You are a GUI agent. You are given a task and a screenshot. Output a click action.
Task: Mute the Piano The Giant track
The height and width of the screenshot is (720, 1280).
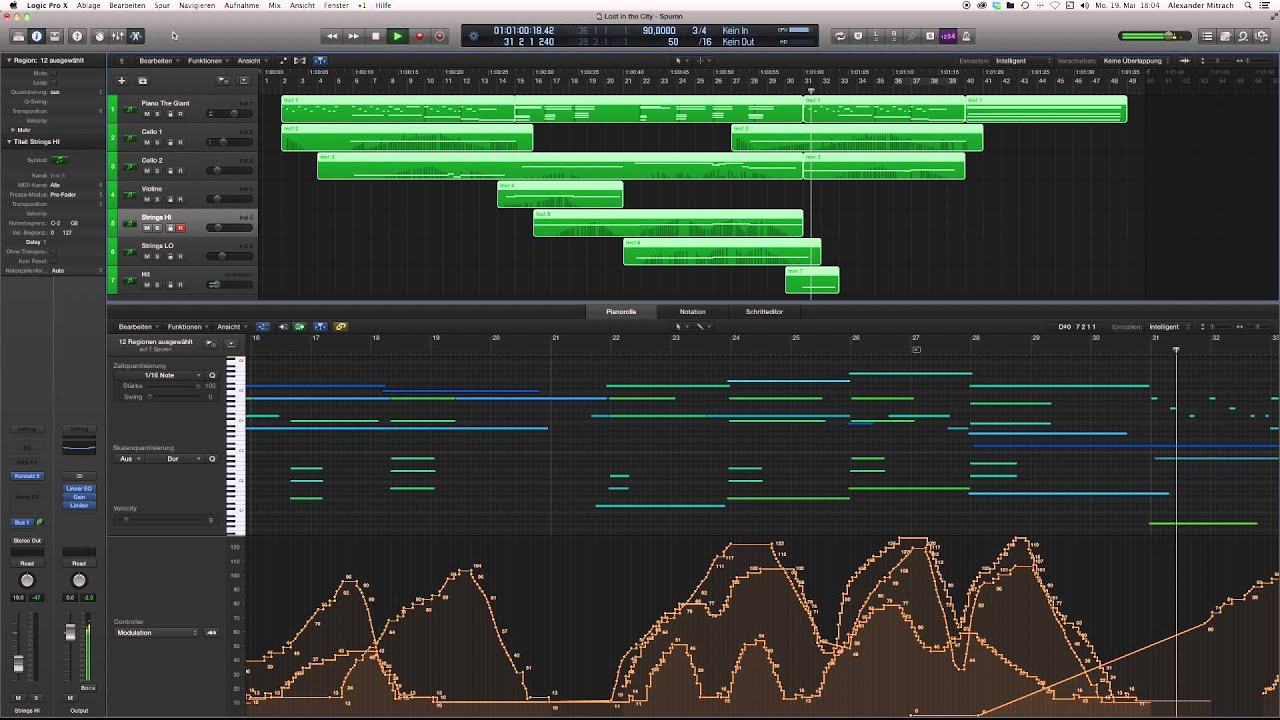pyautogui.click(x=146, y=114)
